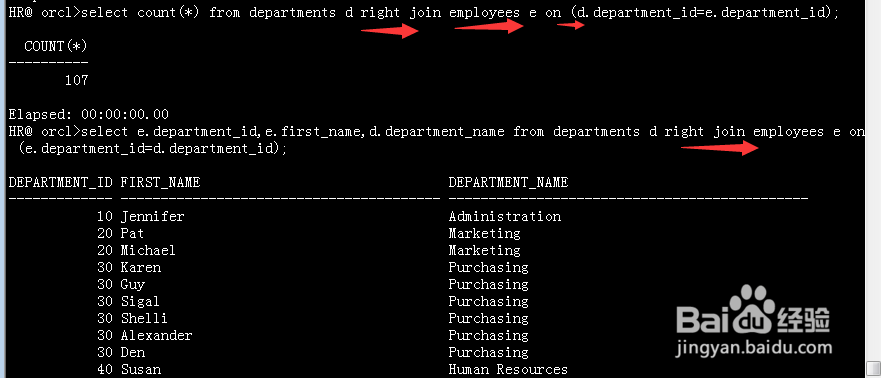The height and width of the screenshot is (378, 881).
Task: Click department id 20 in Pat's row
Action: click(105, 233)
